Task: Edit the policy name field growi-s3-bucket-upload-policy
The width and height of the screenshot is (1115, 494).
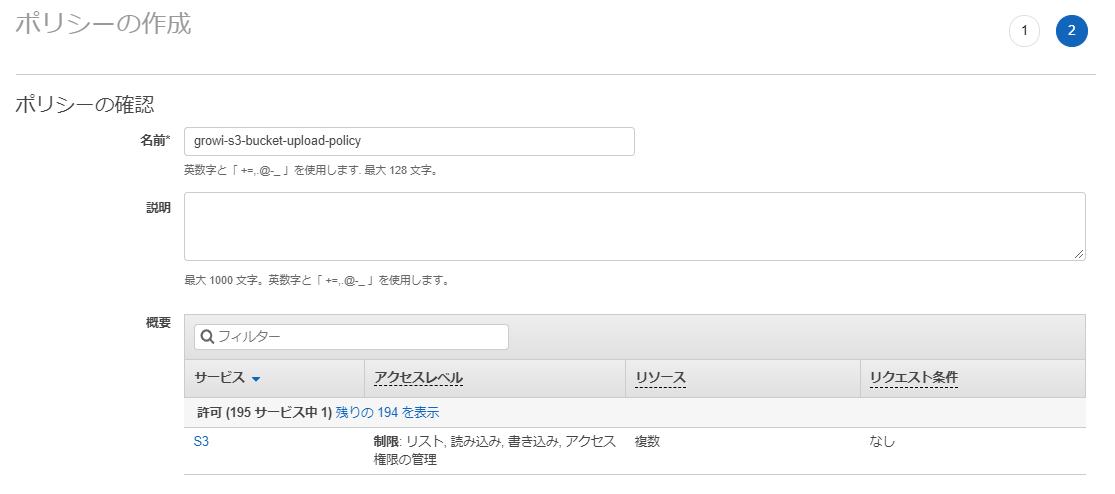Action: pos(409,141)
